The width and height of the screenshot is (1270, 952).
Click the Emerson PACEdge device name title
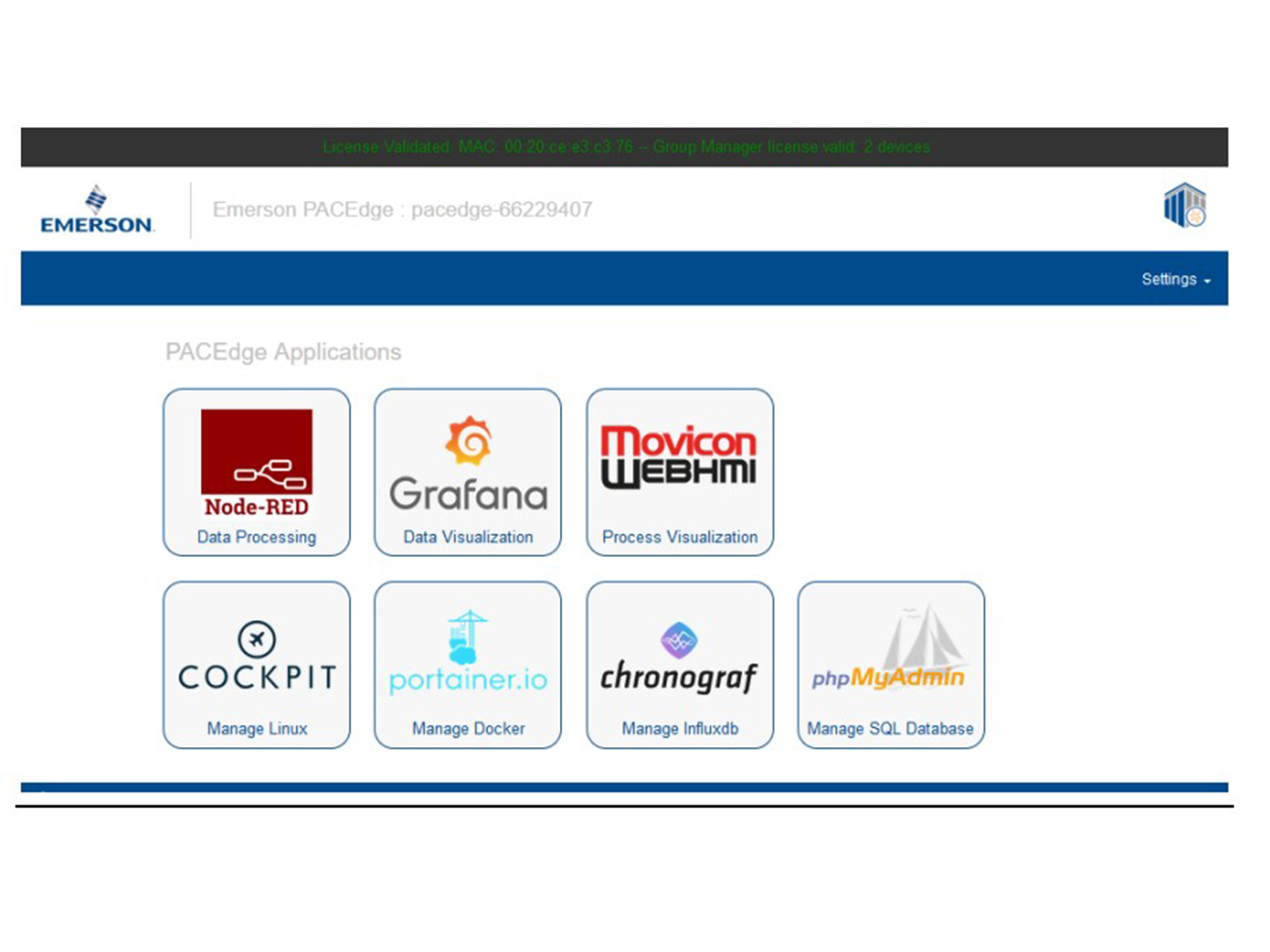pyautogui.click(x=402, y=210)
